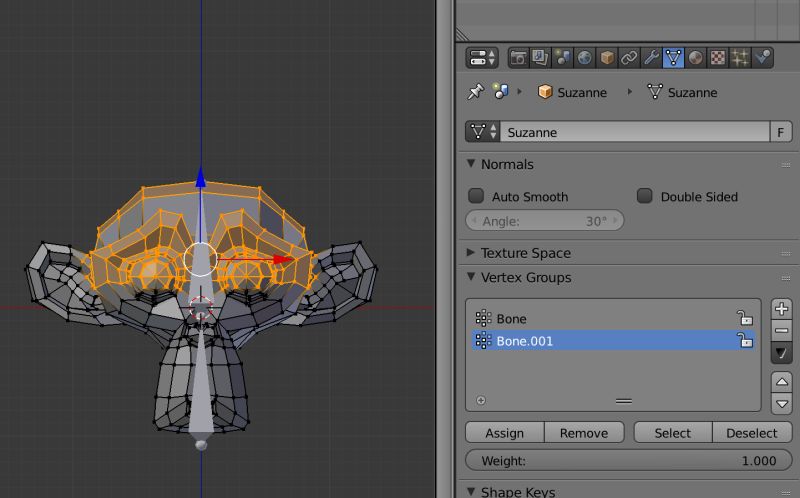Click the Vertex Groups panel drag grip
The width and height of the screenshot is (800, 498).
click(x=786, y=278)
